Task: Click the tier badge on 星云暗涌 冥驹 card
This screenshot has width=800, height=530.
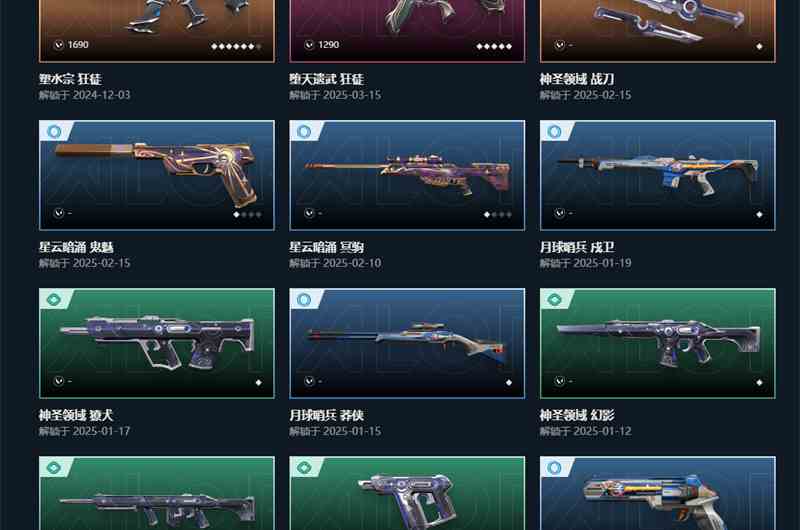Action: point(304,132)
